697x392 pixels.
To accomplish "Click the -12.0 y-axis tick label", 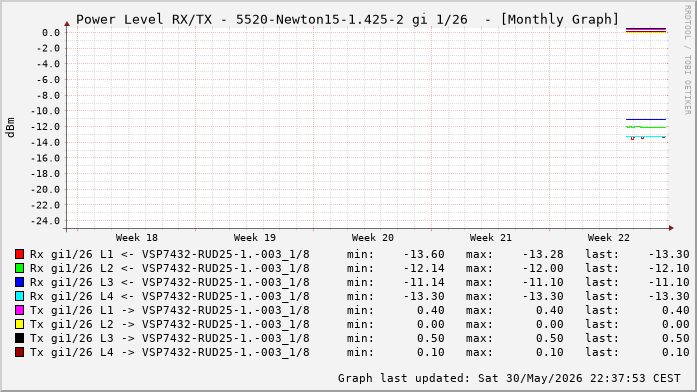I will pos(45,127).
